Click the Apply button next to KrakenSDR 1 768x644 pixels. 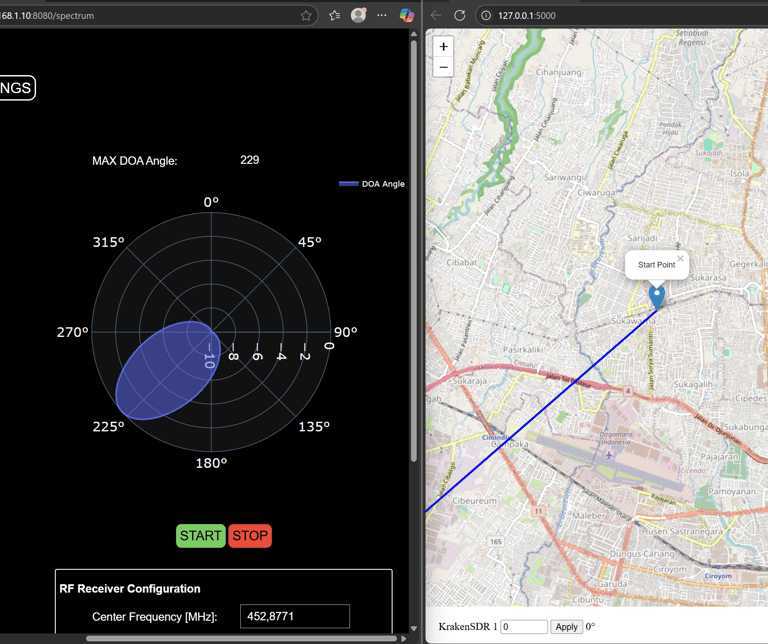tap(566, 627)
